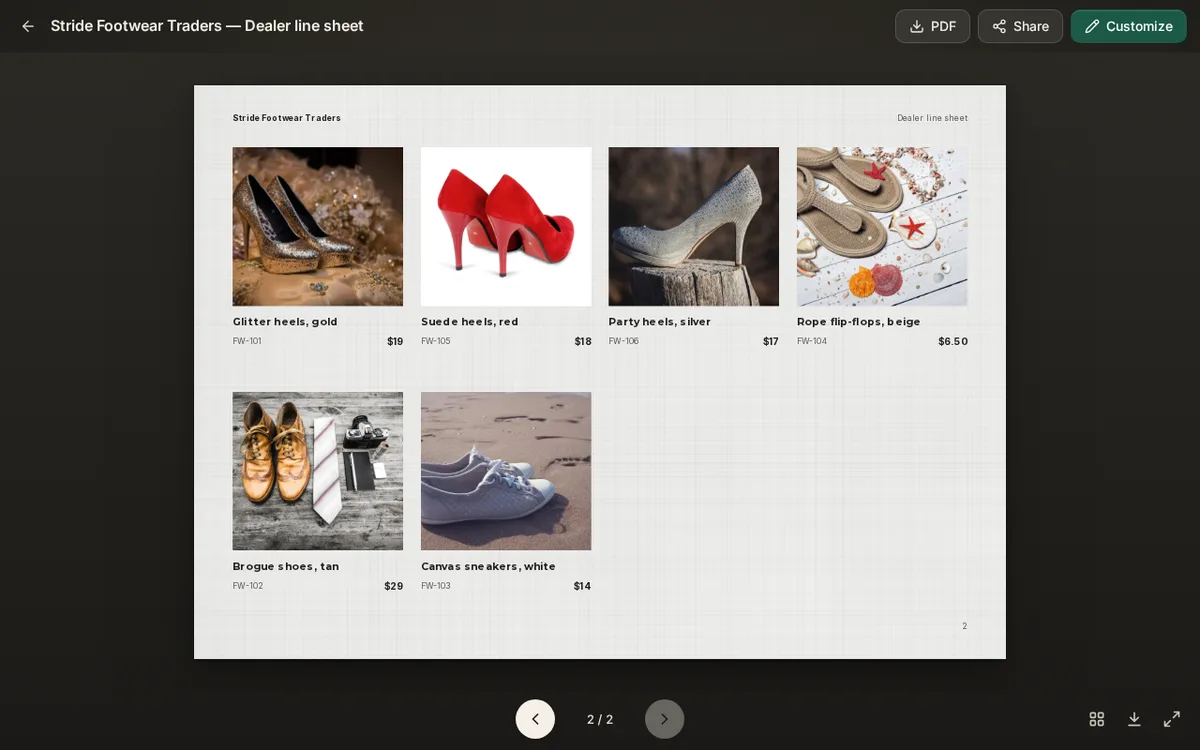Click the SKU code FW-106
The image size is (1200, 750).
click(624, 341)
